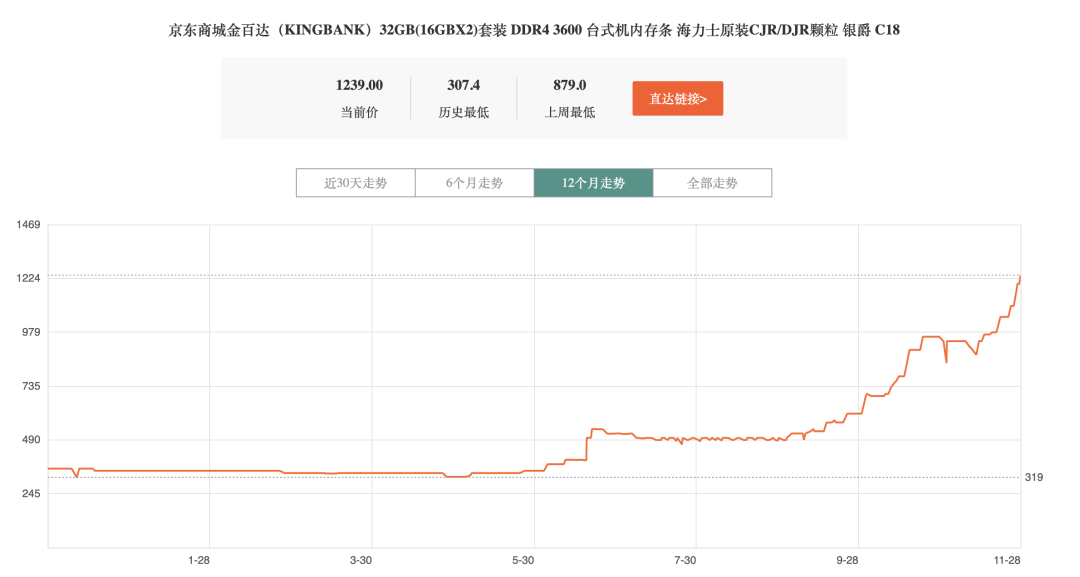Click the 1-28 date axis label
1080x577 pixels.
pyautogui.click(x=198, y=560)
